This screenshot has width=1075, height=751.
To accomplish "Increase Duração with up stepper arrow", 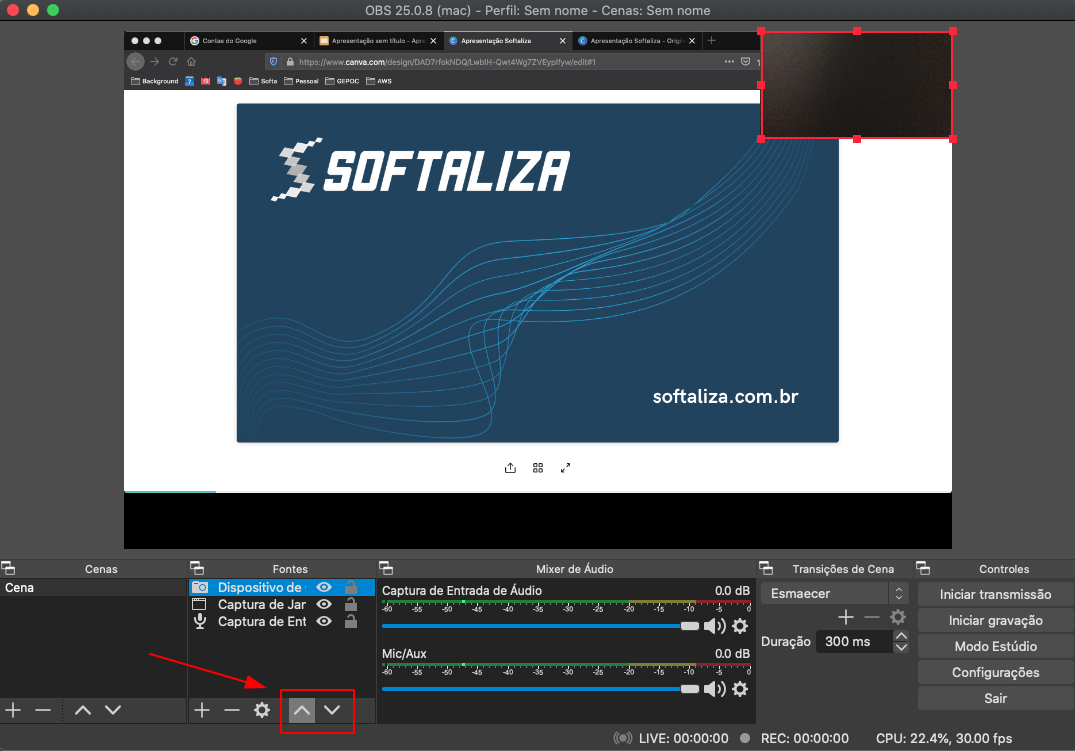I will click(901, 636).
